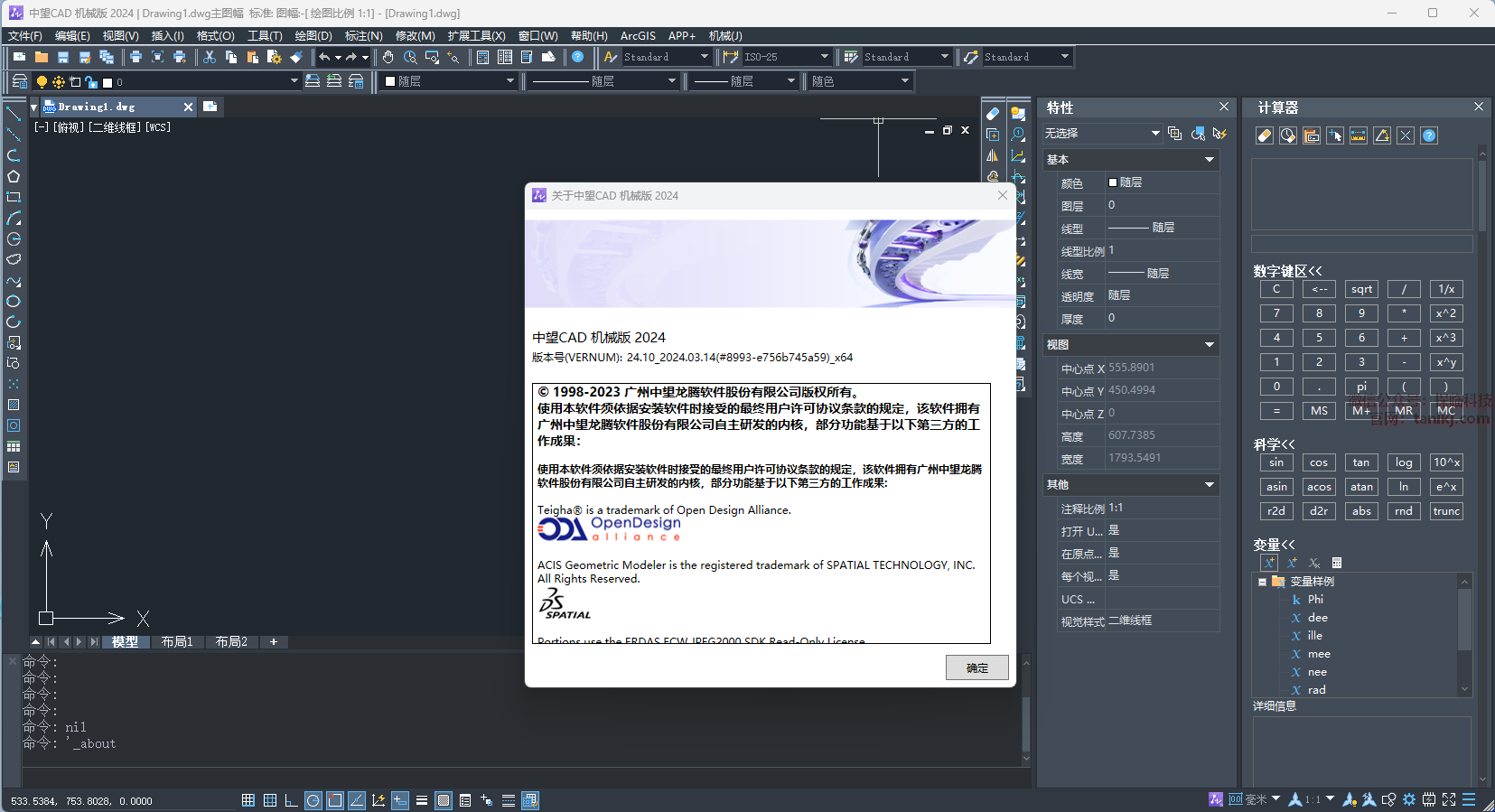Click the calculator input field

point(1361,244)
